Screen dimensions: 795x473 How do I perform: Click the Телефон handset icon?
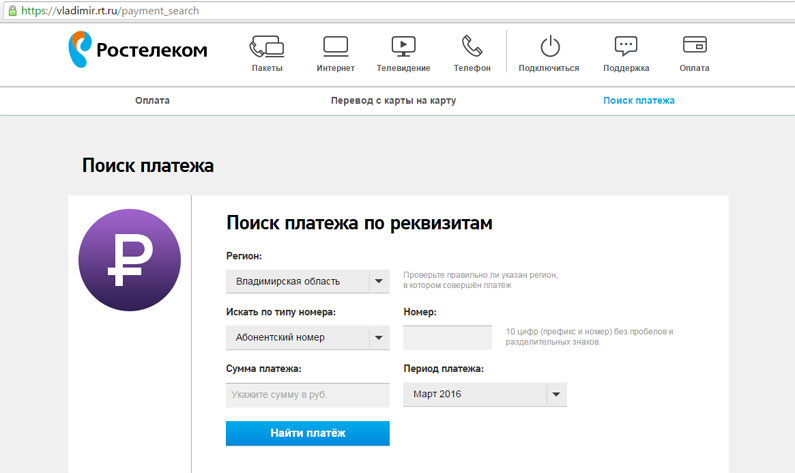tap(472, 46)
